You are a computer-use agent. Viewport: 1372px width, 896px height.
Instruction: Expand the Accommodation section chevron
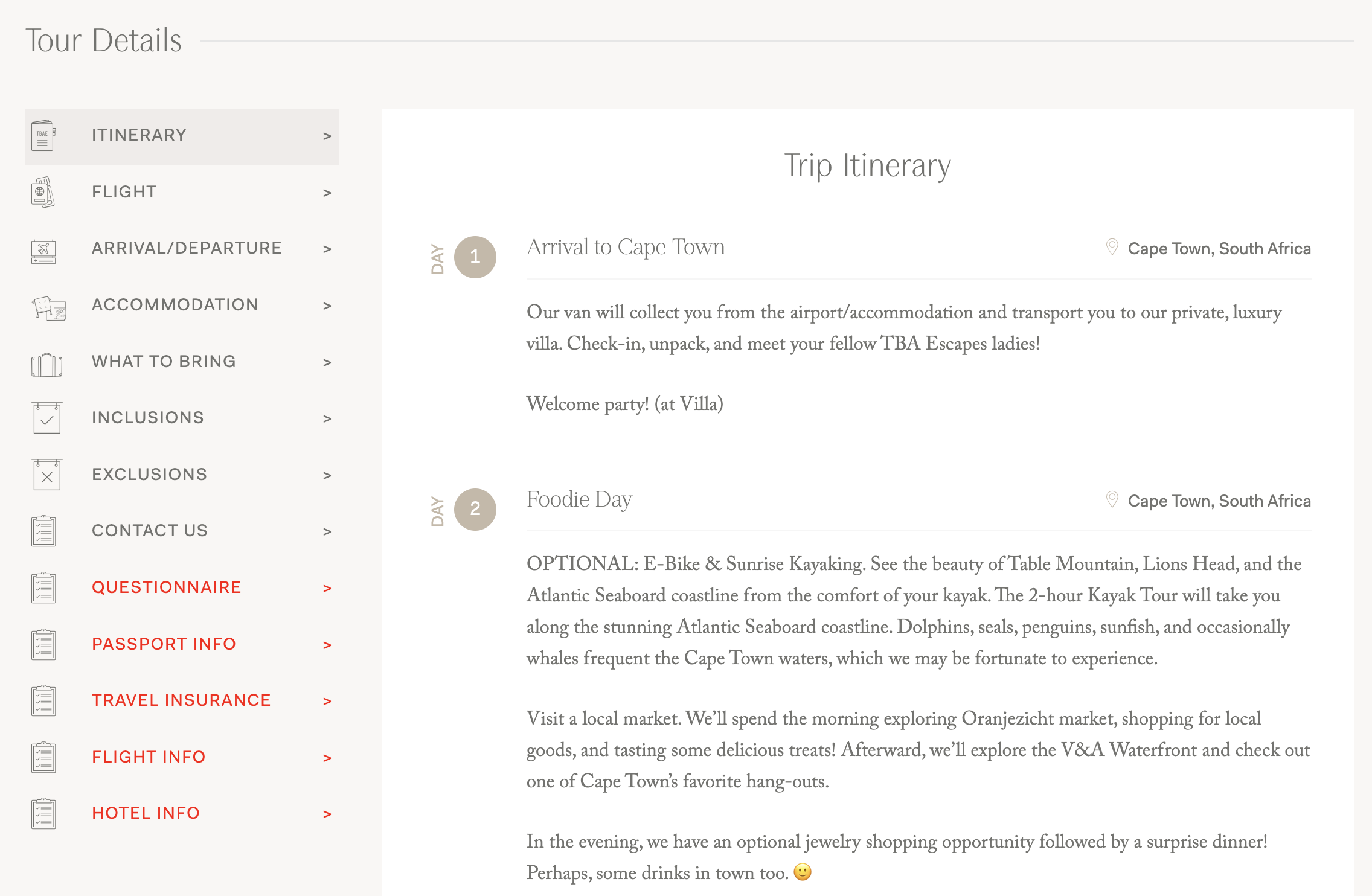pyautogui.click(x=327, y=306)
